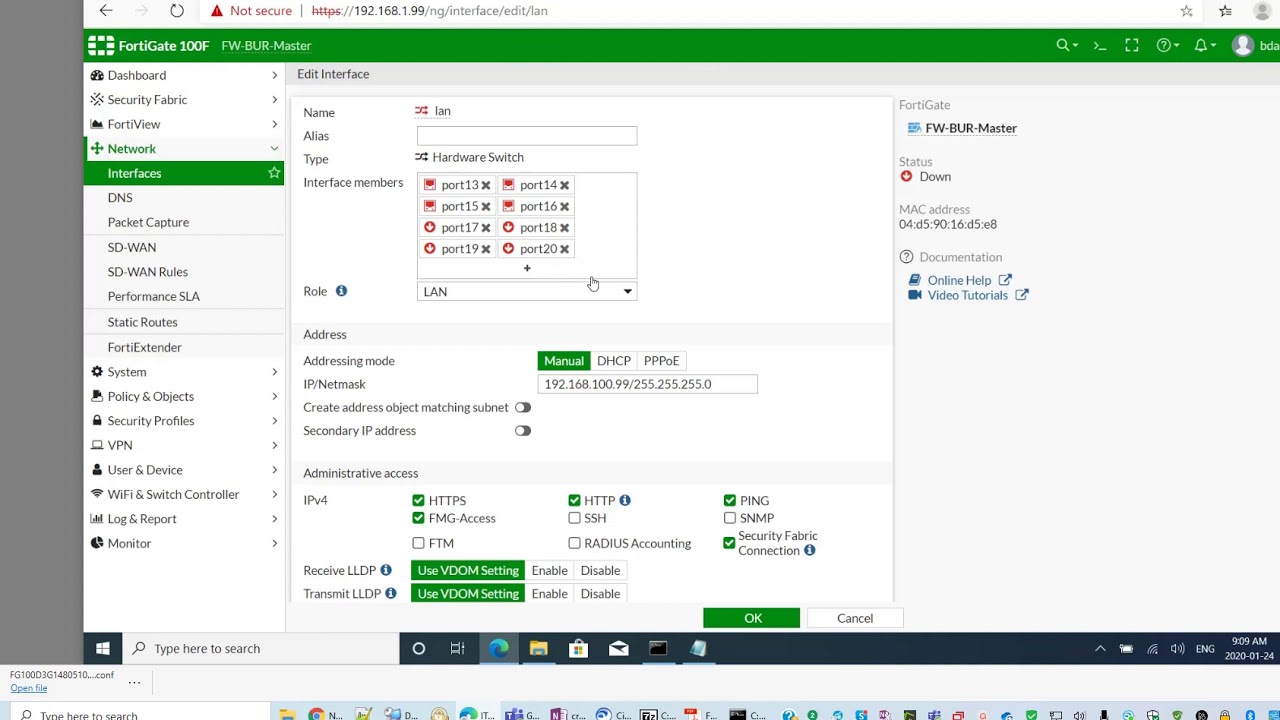Select DHCP addressing mode

(x=614, y=361)
